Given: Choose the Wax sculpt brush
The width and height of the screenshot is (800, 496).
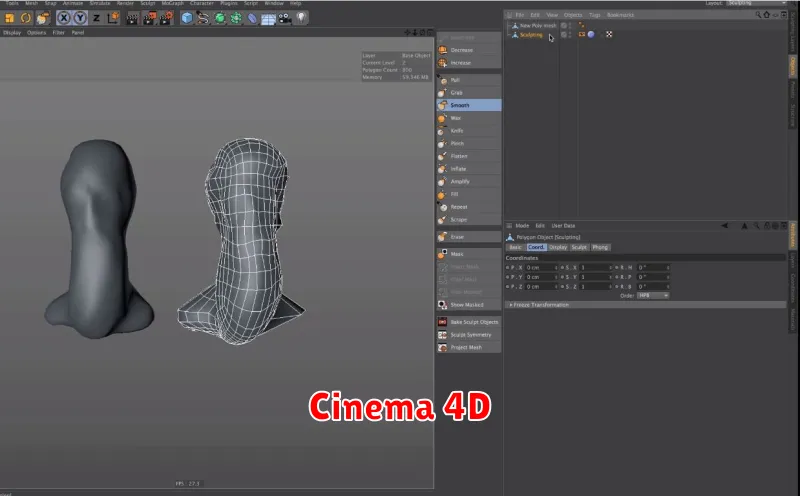Looking at the screenshot, I should pyautogui.click(x=468, y=118).
